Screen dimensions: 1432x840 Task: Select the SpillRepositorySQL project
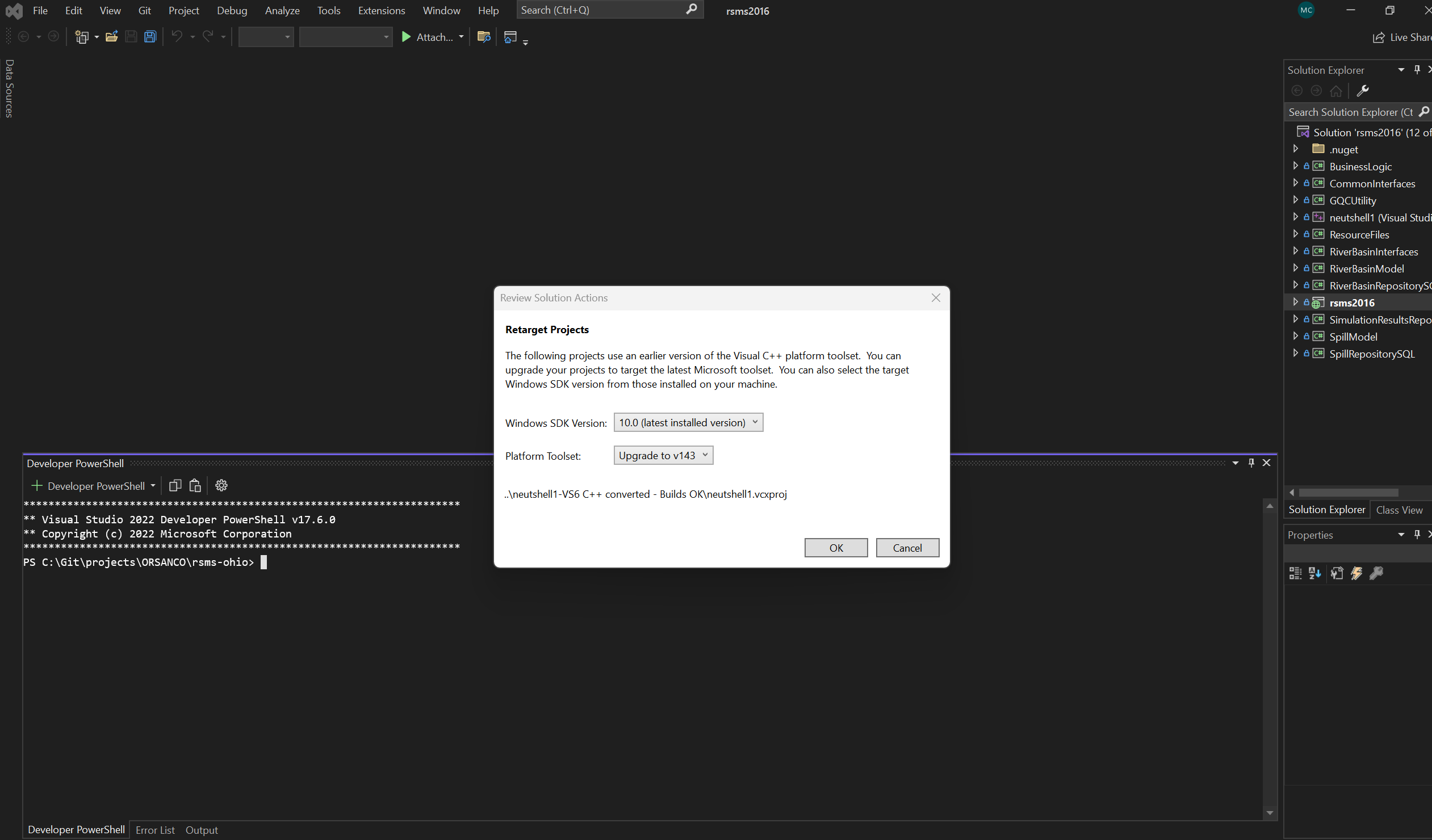[x=1371, y=354]
